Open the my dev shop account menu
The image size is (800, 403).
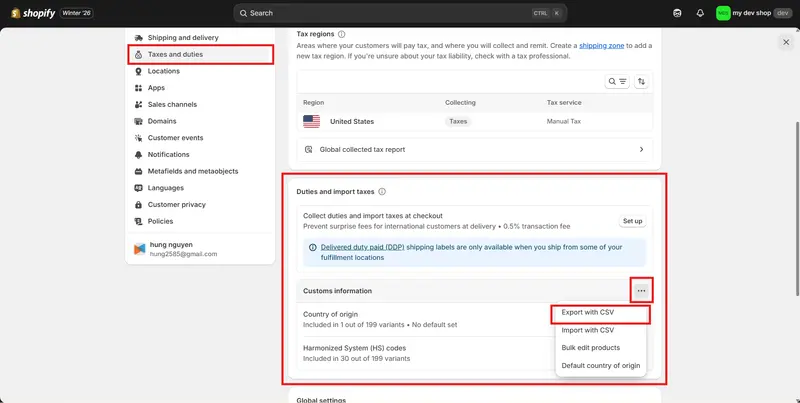click(x=754, y=13)
